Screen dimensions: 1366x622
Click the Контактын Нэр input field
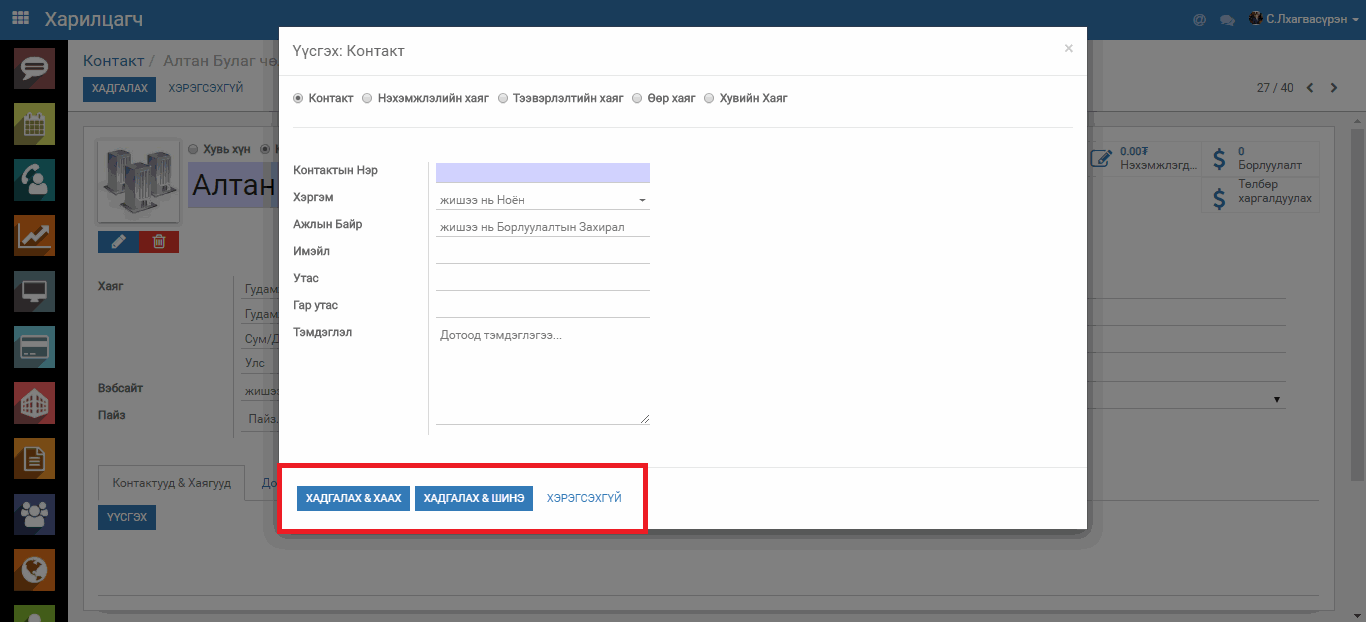543,173
